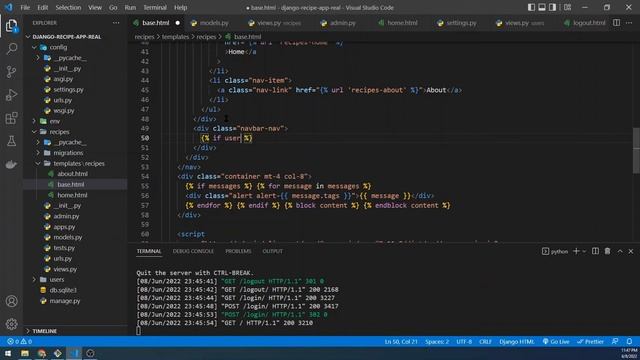Switch to settings.py tab
Image resolution: width=640 pixels, height=360 pixels.
click(461, 23)
